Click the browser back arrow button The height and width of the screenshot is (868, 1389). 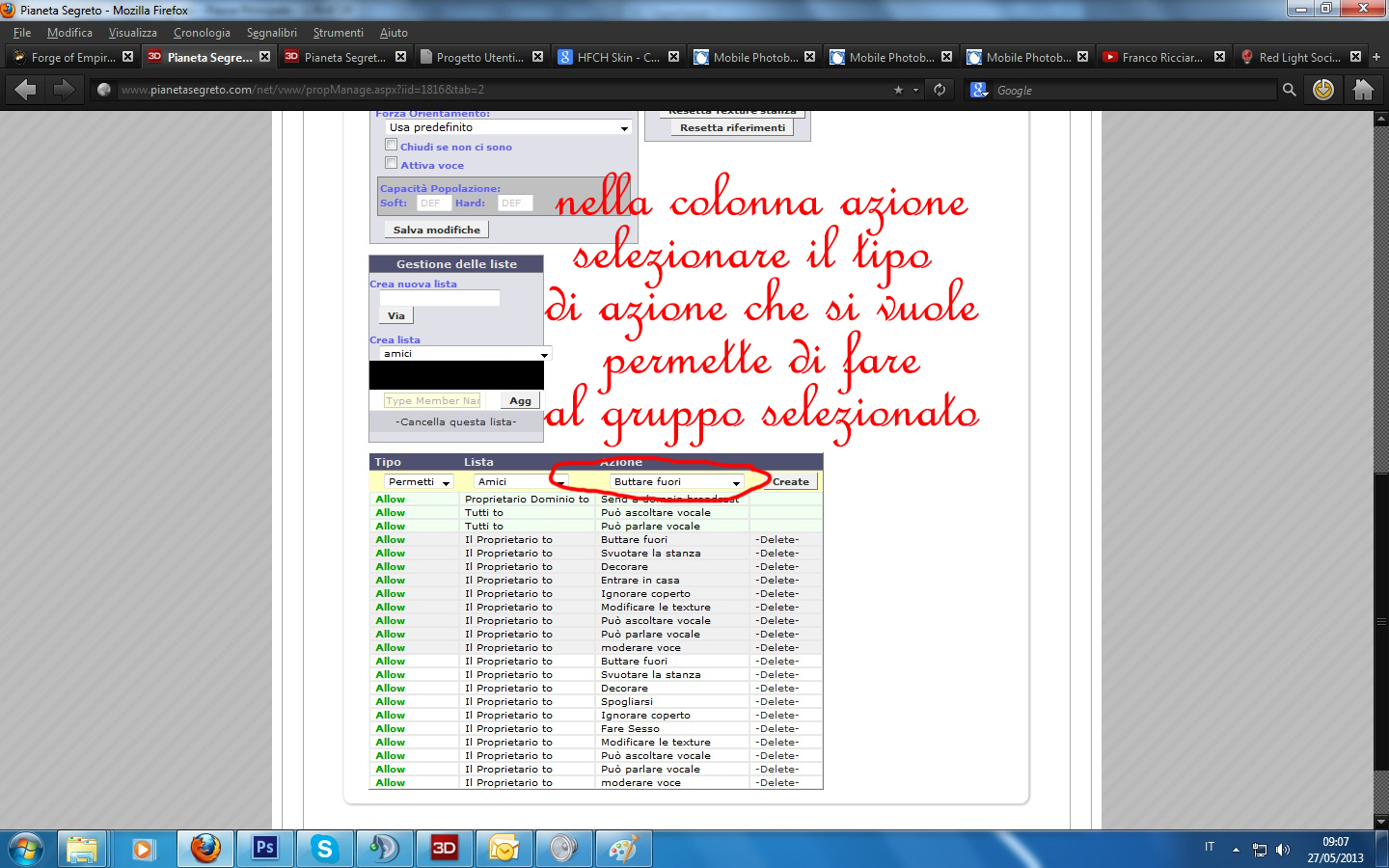26,90
